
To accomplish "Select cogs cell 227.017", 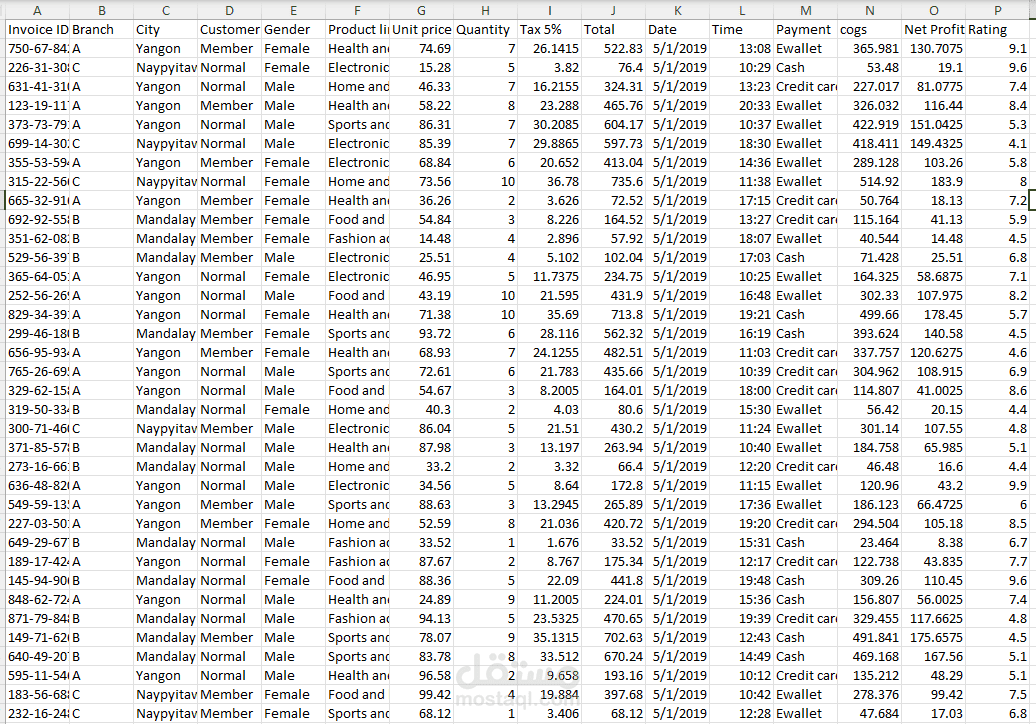I will 870,87.
